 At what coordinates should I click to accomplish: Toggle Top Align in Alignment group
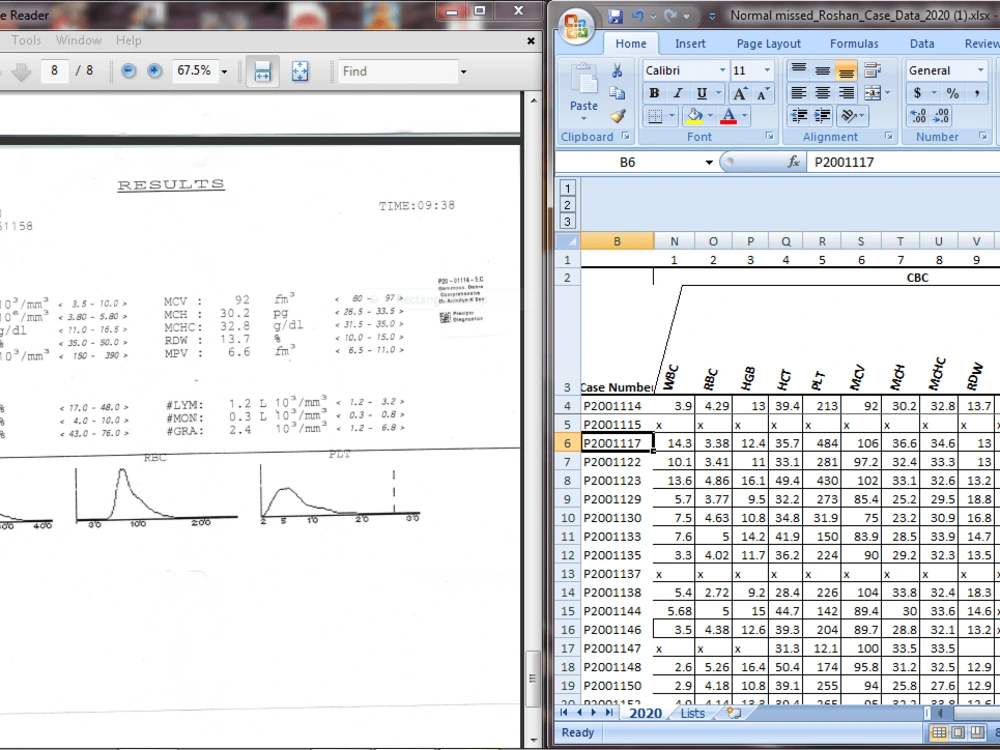click(x=798, y=70)
